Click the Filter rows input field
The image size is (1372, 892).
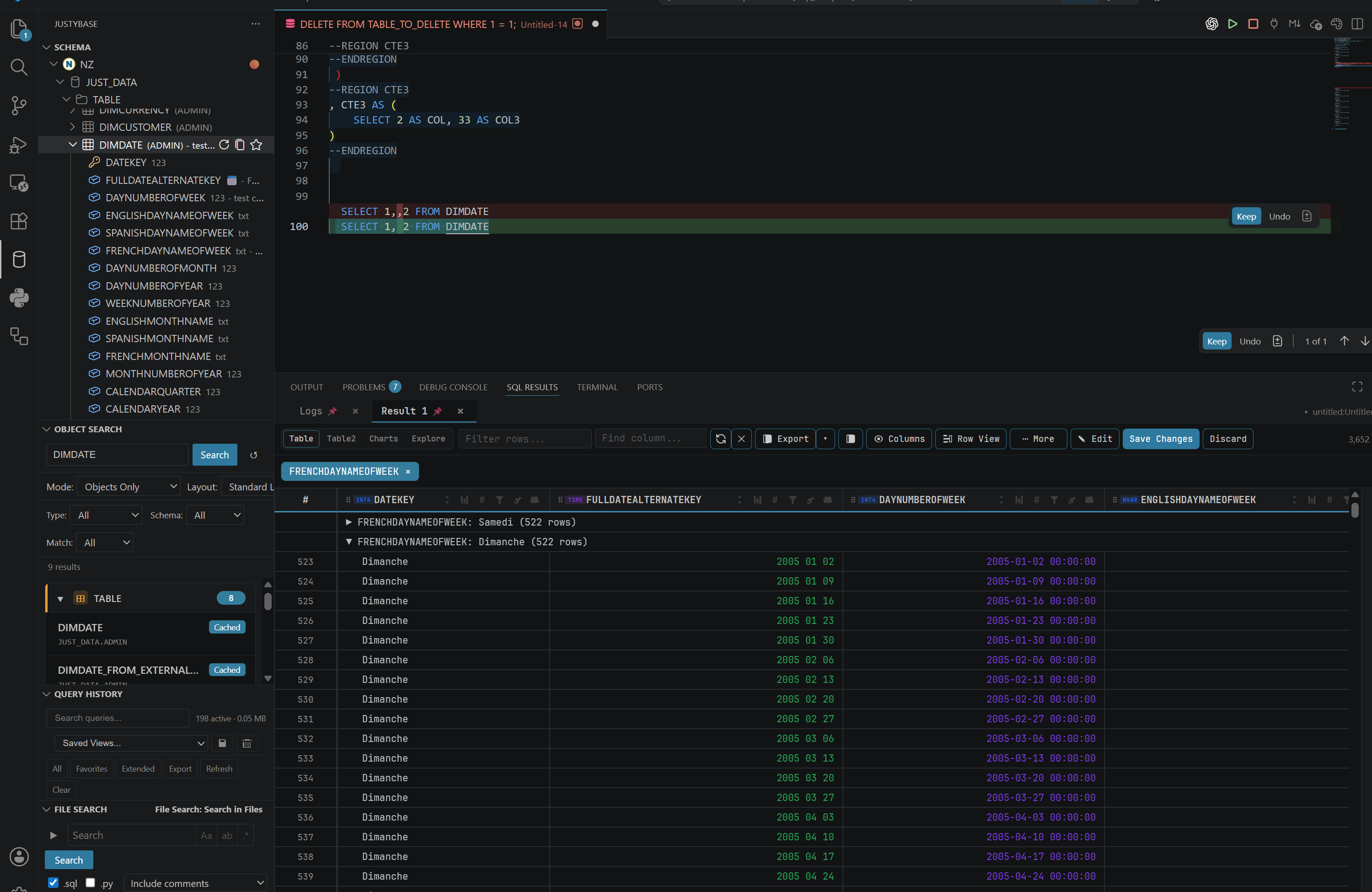tap(525, 439)
